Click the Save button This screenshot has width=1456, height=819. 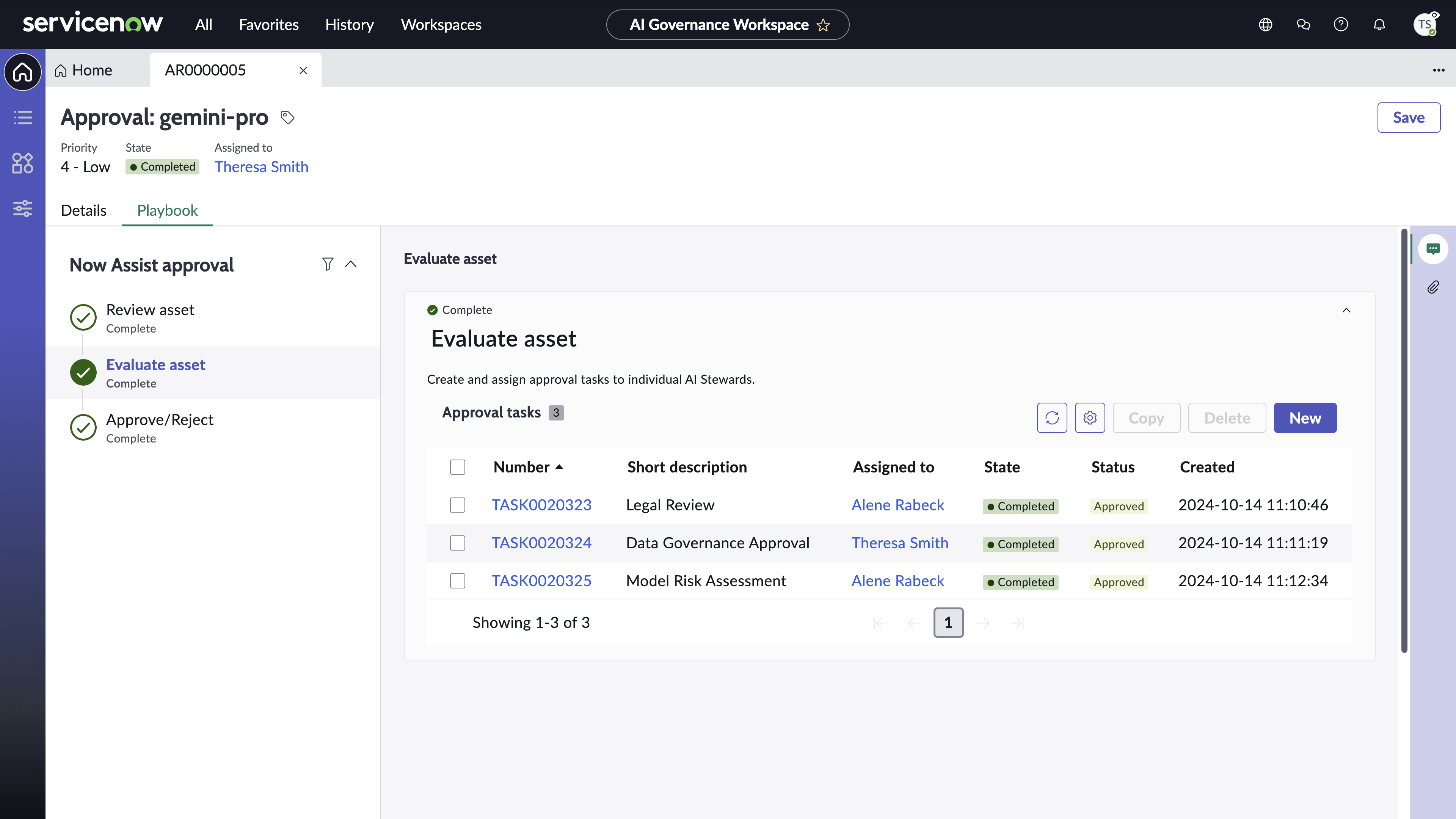[1409, 118]
